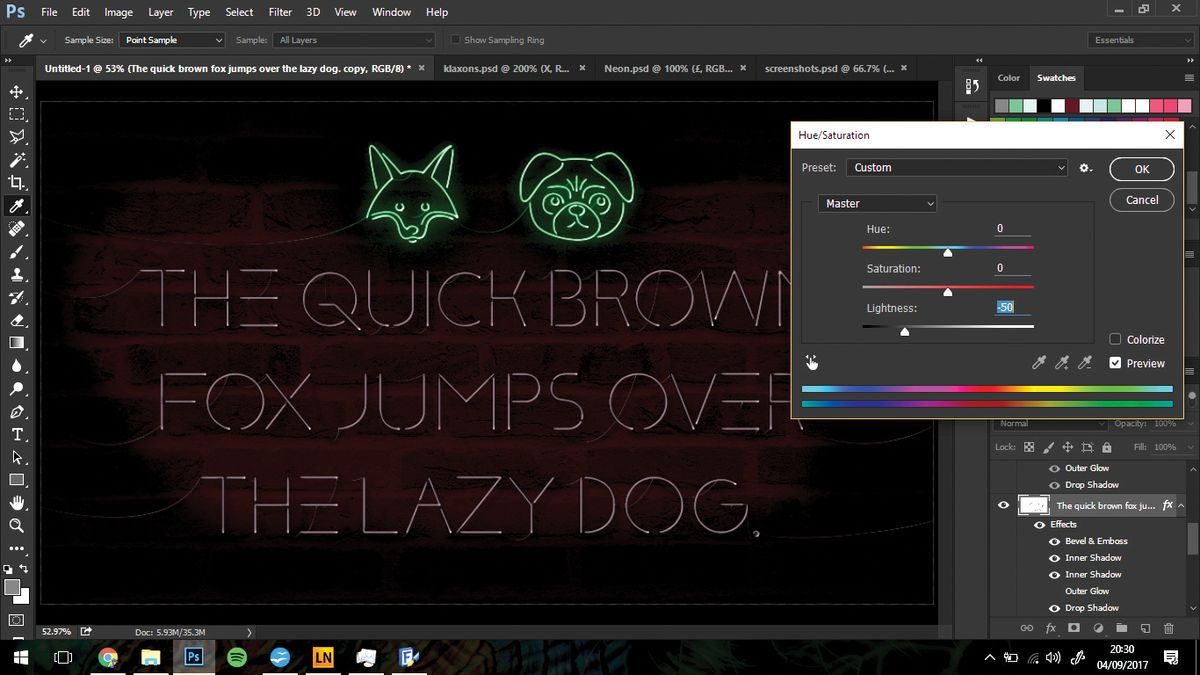Delete the layer with the trash icon
Viewport: 1200px width, 675px height.
[1168, 628]
